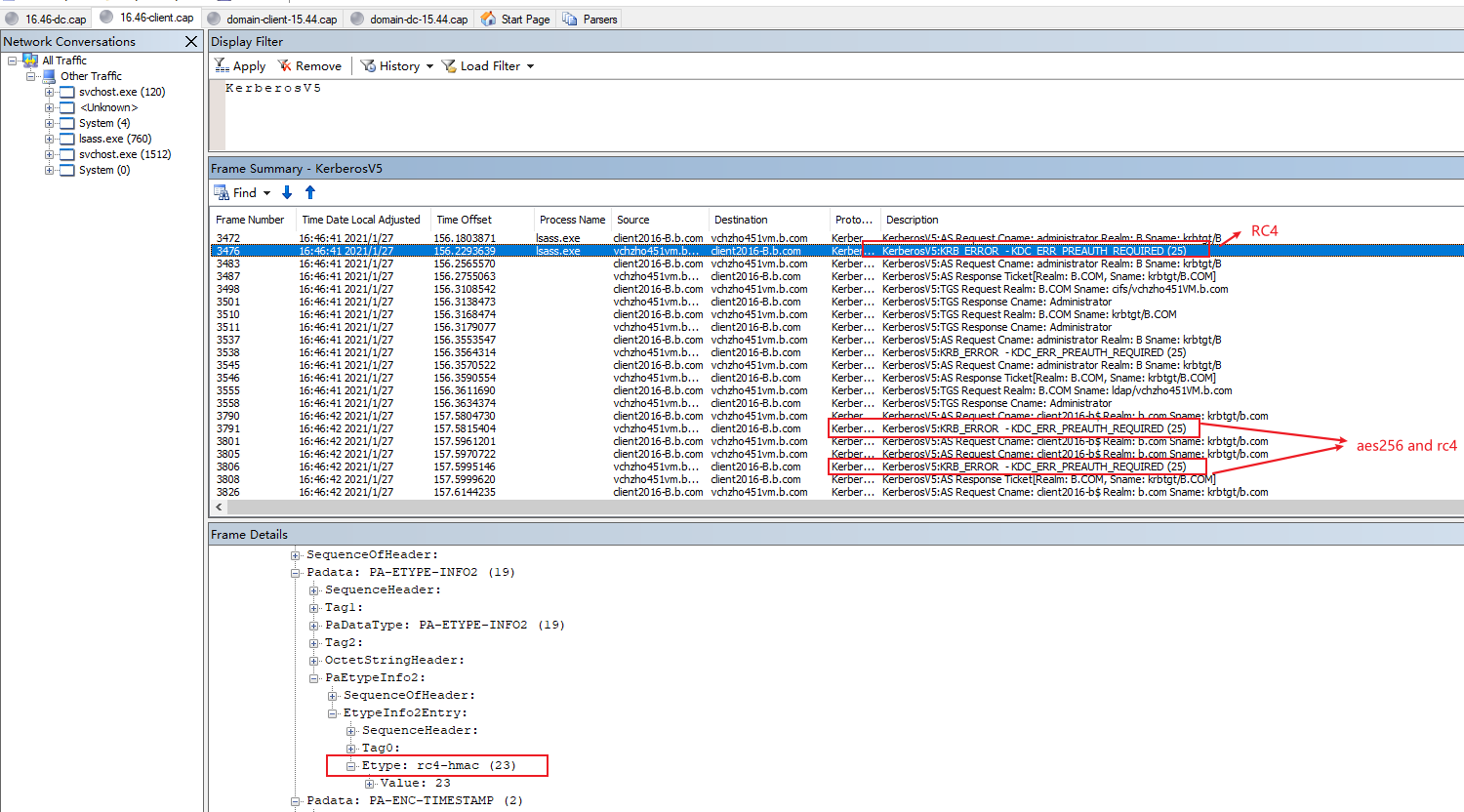
Task: Switch to the Start Page tab
Action: click(x=515, y=19)
